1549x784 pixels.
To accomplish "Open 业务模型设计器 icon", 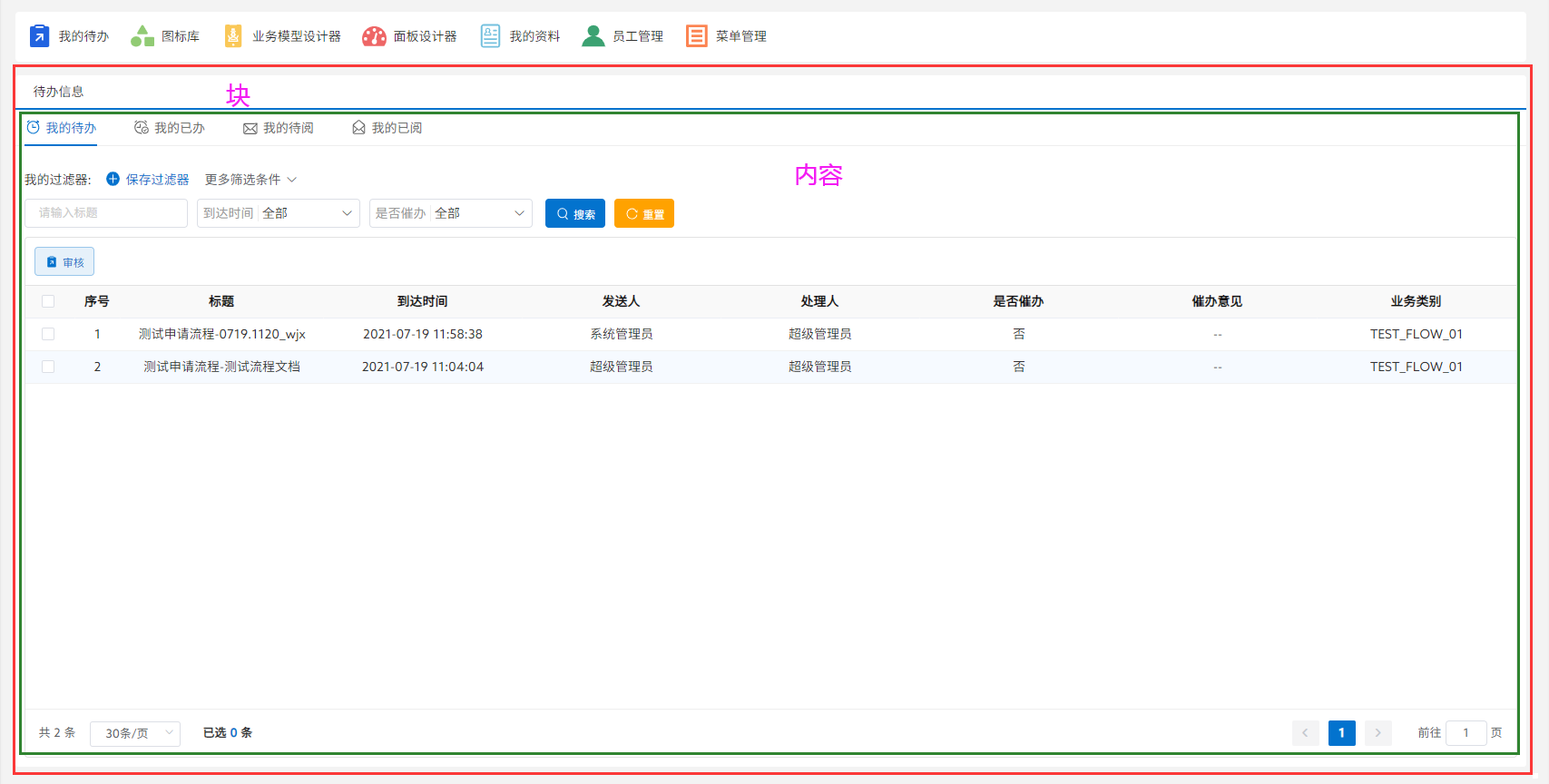I will pyautogui.click(x=233, y=36).
